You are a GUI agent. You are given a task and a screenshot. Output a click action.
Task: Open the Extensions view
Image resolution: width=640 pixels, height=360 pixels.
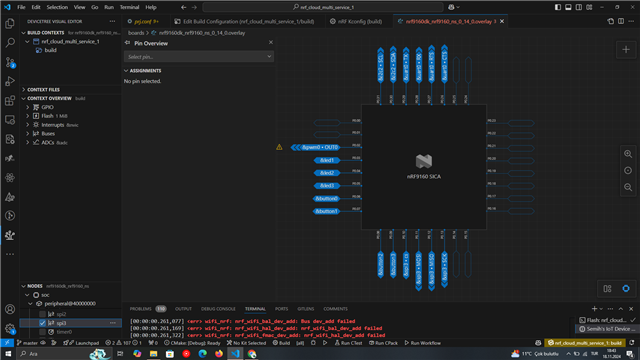(x=10, y=100)
